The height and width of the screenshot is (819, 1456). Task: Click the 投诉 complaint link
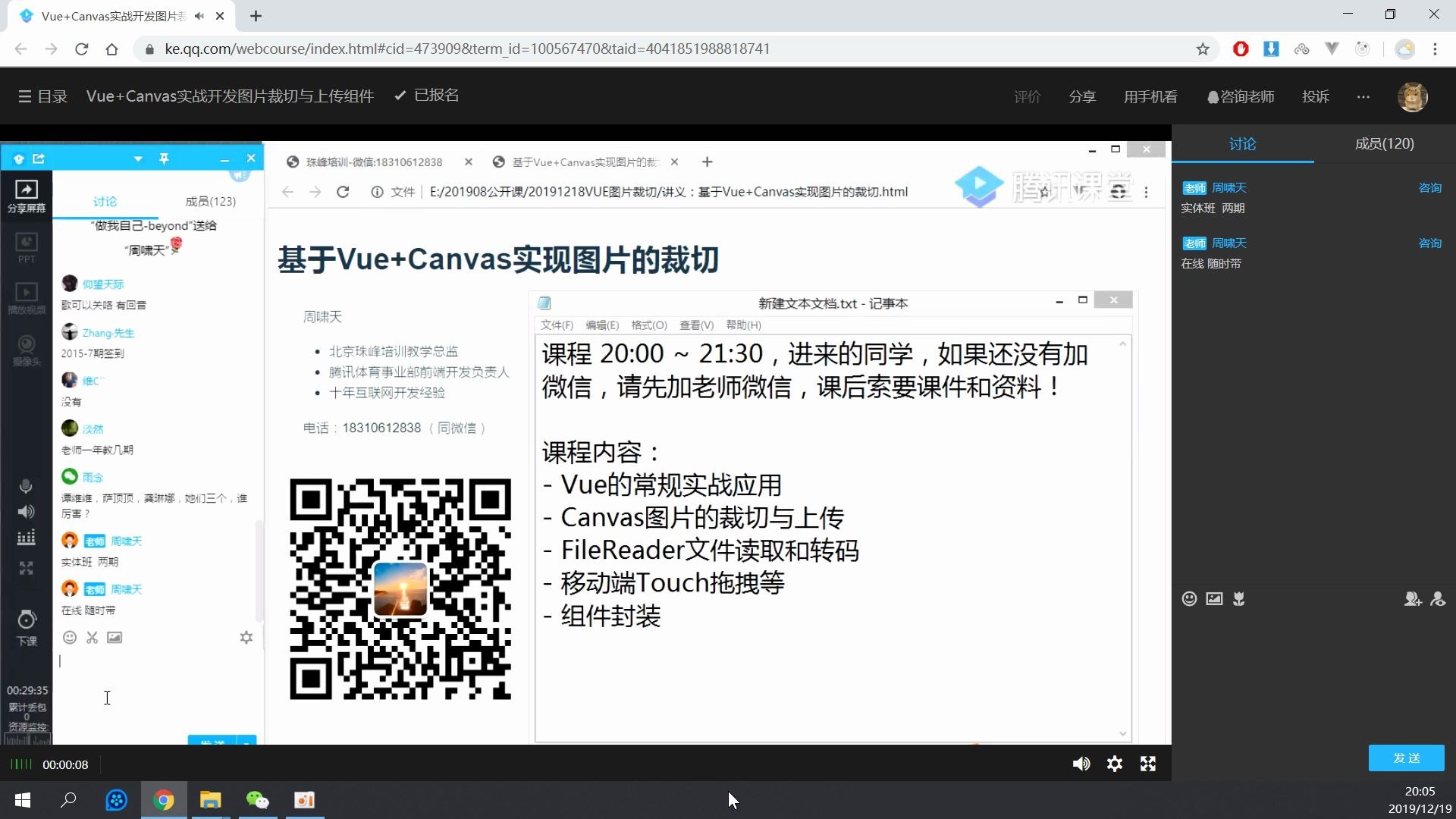[x=1315, y=96]
